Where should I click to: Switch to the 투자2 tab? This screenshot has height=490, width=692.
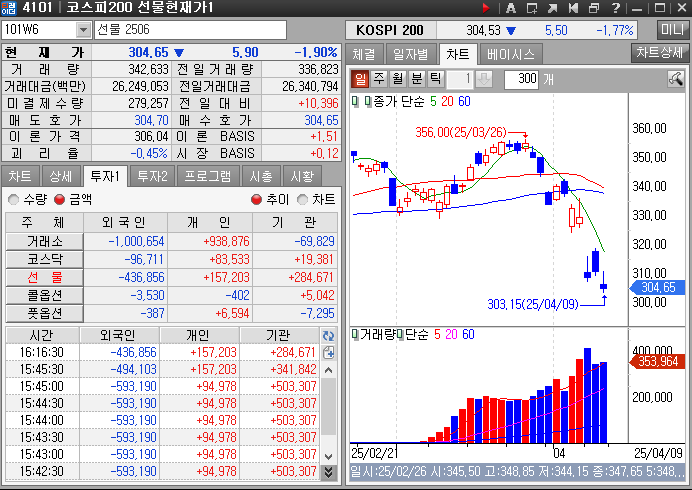coord(152,177)
